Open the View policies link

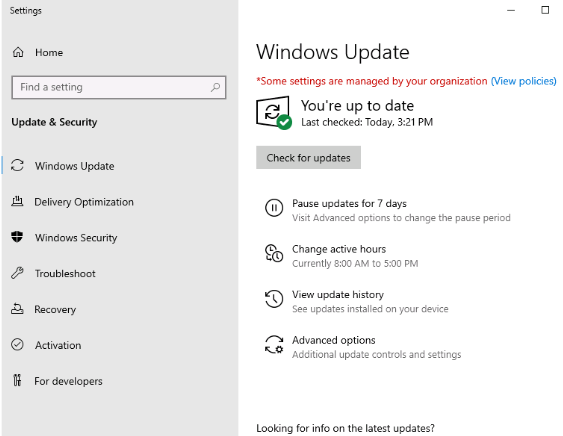pos(524,81)
